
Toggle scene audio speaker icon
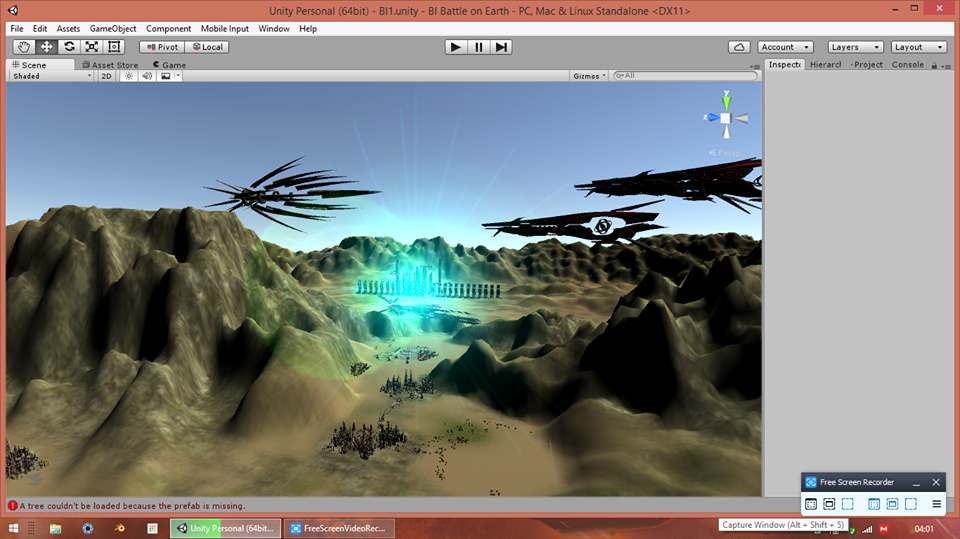[147, 76]
